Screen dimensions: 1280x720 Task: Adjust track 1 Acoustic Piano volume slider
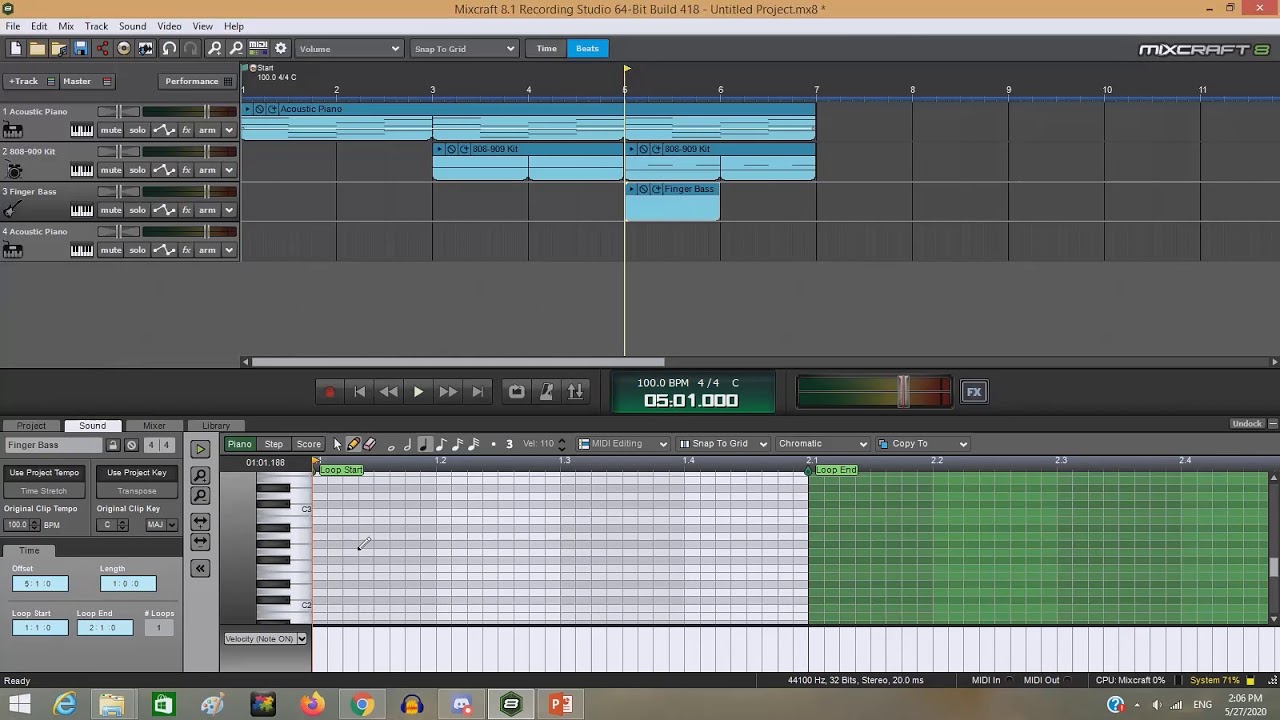coord(207,111)
